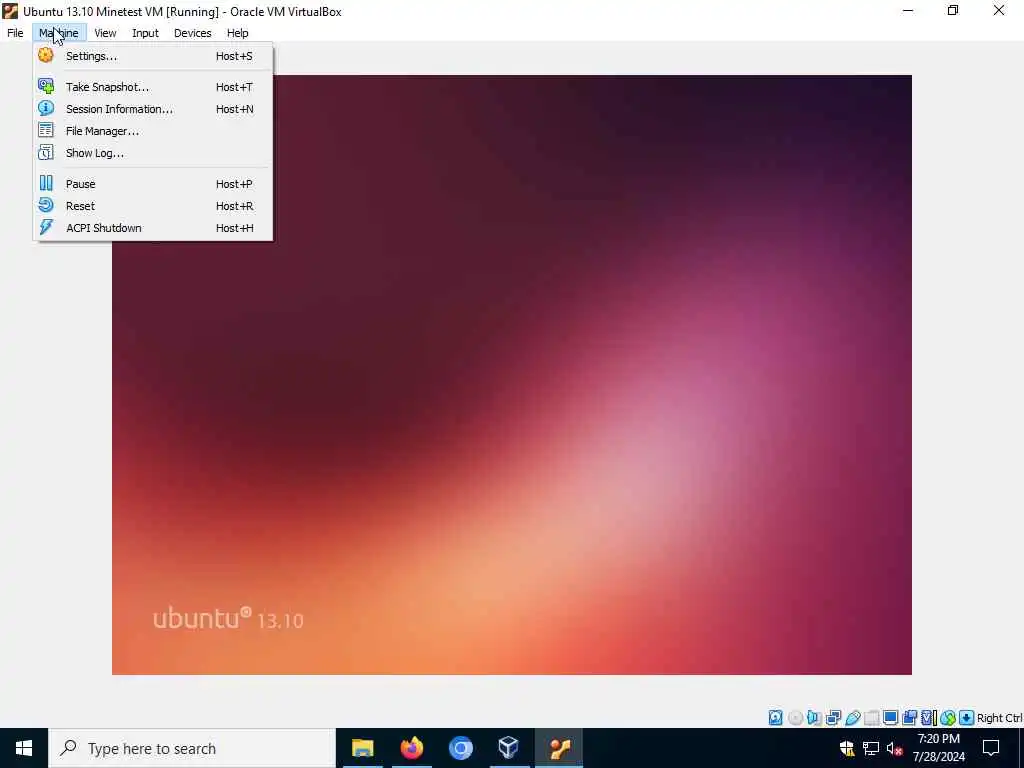Image resolution: width=1024 pixels, height=768 pixels.
Task: Choose Settings... from the Machine menu
Action: click(153, 56)
